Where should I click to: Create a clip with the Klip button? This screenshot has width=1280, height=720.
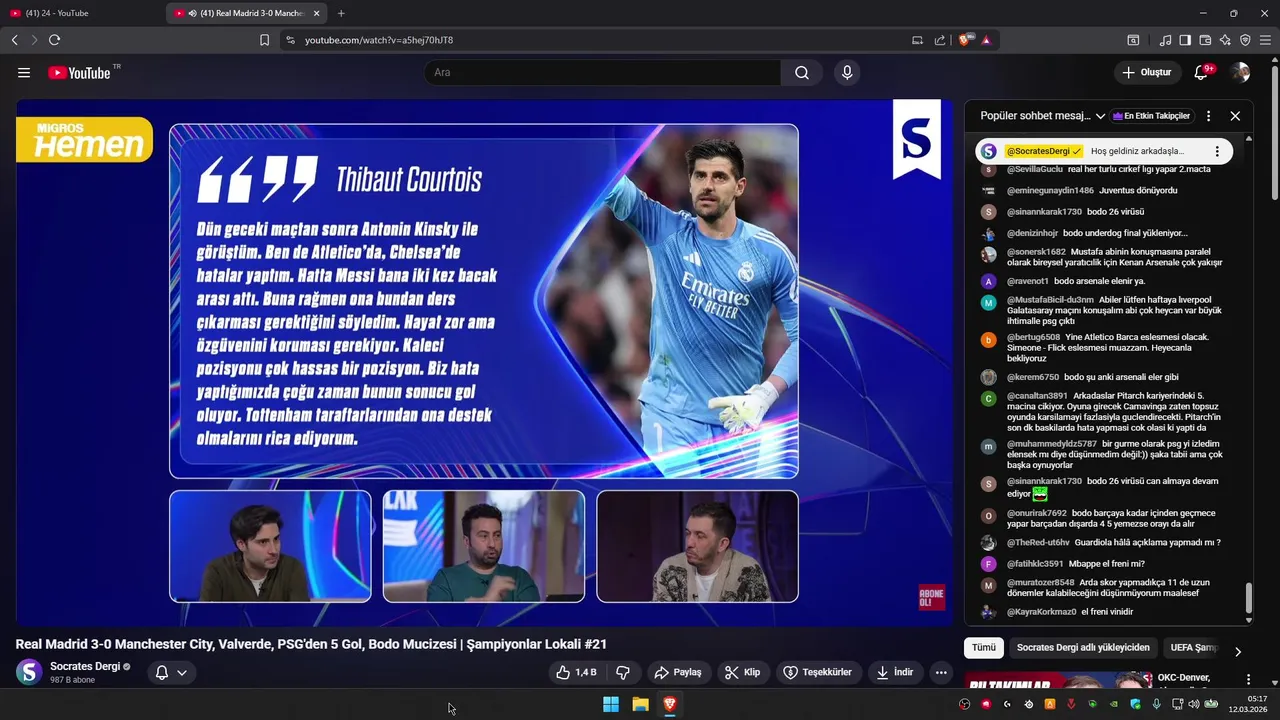click(743, 672)
